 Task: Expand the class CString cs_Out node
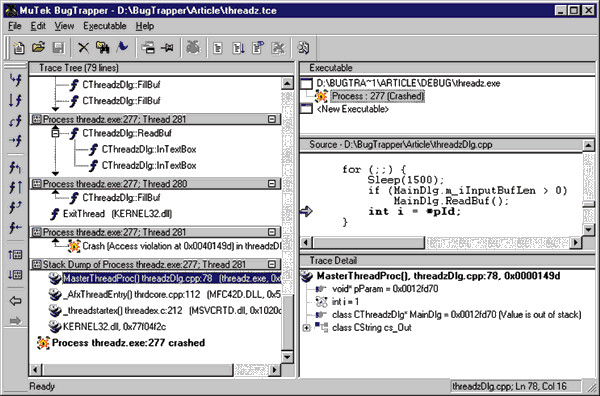coord(306,328)
